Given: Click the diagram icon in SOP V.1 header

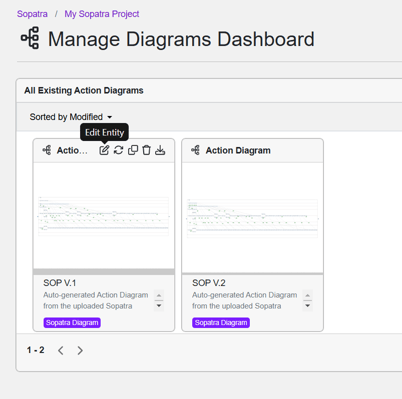Looking at the screenshot, I should click(47, 150).
